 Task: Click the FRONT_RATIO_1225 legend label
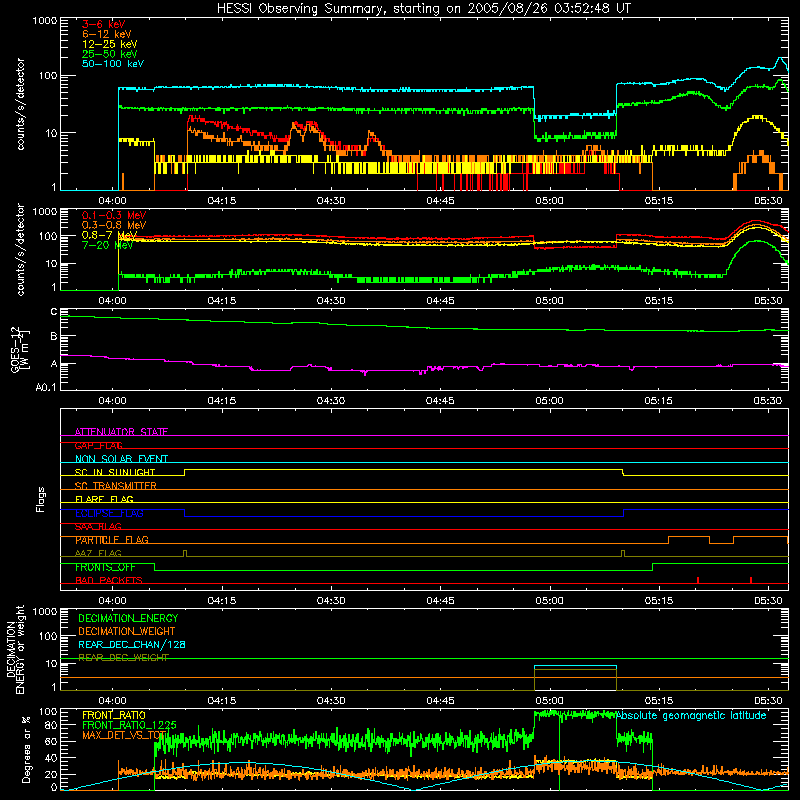coord(129,725)
